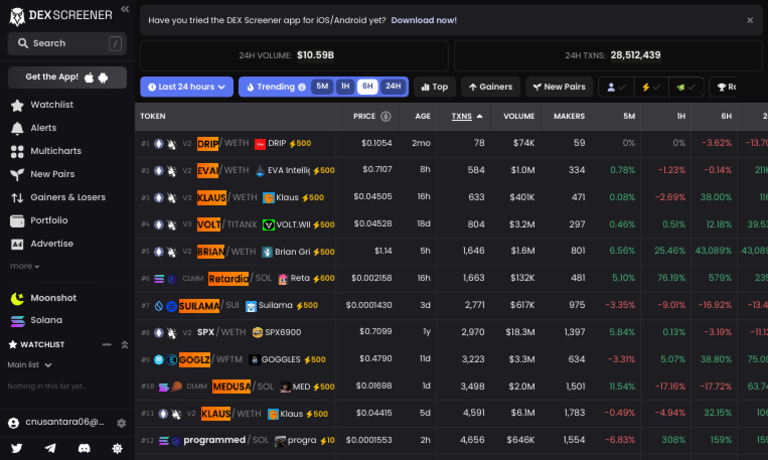Click the Get the App! button
The image size is (768, 460).
(x=67, y=77)
